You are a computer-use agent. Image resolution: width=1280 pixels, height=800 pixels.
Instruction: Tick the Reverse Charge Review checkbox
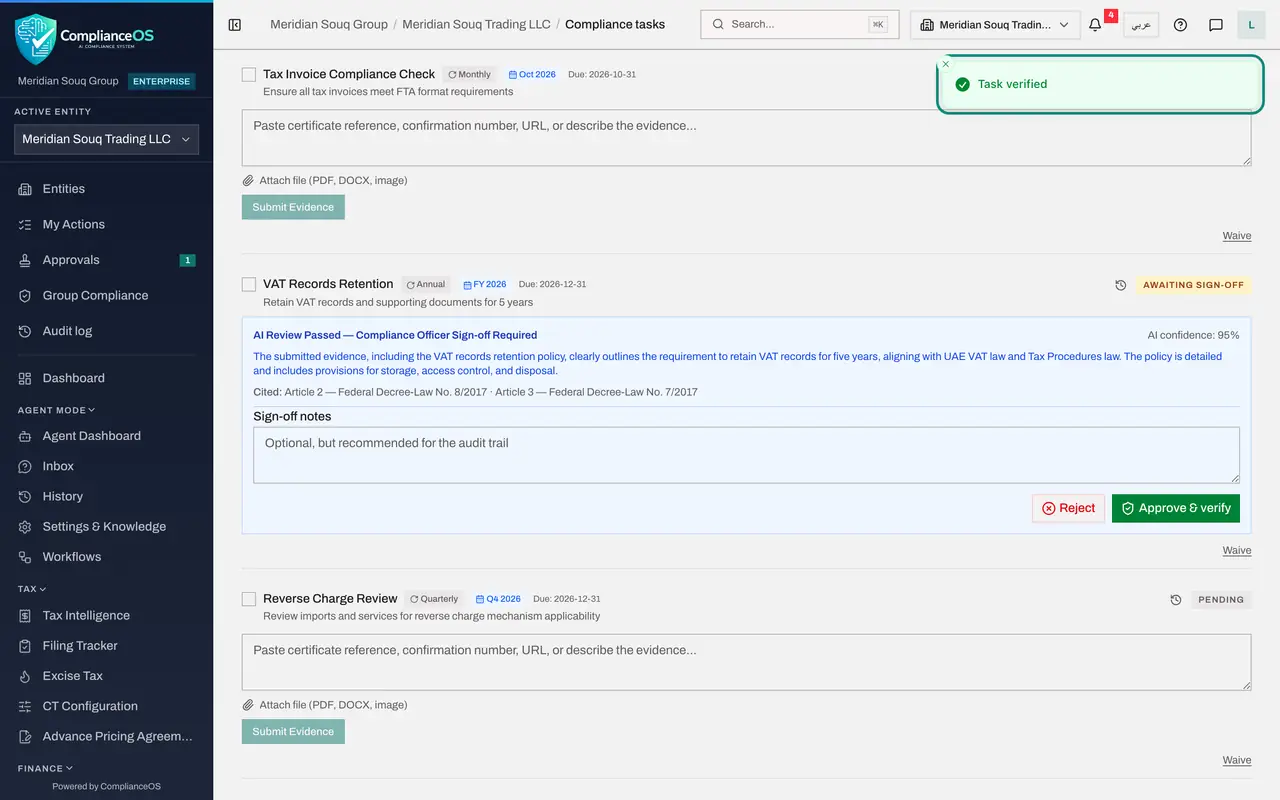pos(249,599)
